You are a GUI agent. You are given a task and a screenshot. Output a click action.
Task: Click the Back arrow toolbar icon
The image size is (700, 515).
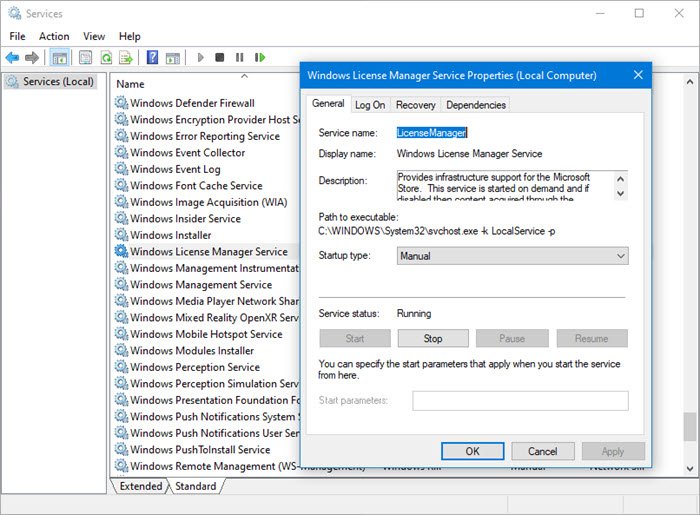[x=12, y=58]
